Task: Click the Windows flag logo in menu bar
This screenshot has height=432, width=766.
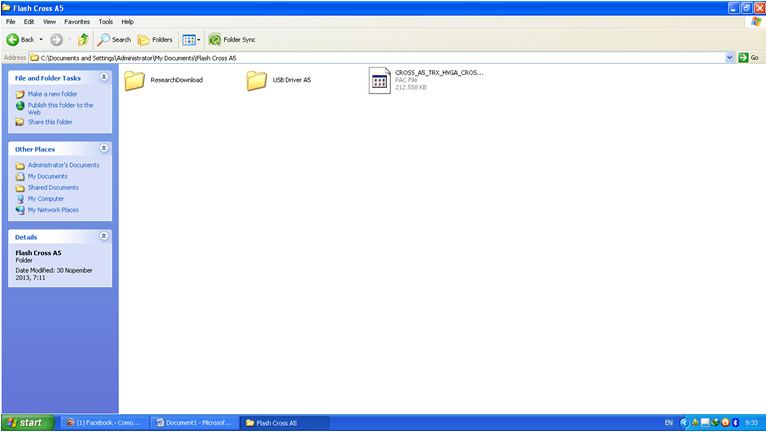Action: coord(756,22)
